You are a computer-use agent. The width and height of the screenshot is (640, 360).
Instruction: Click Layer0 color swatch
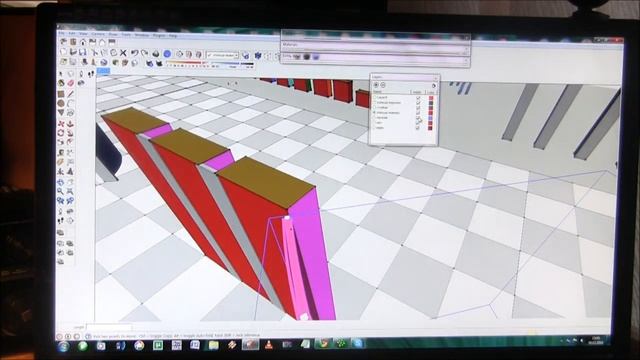click(430, 98)
